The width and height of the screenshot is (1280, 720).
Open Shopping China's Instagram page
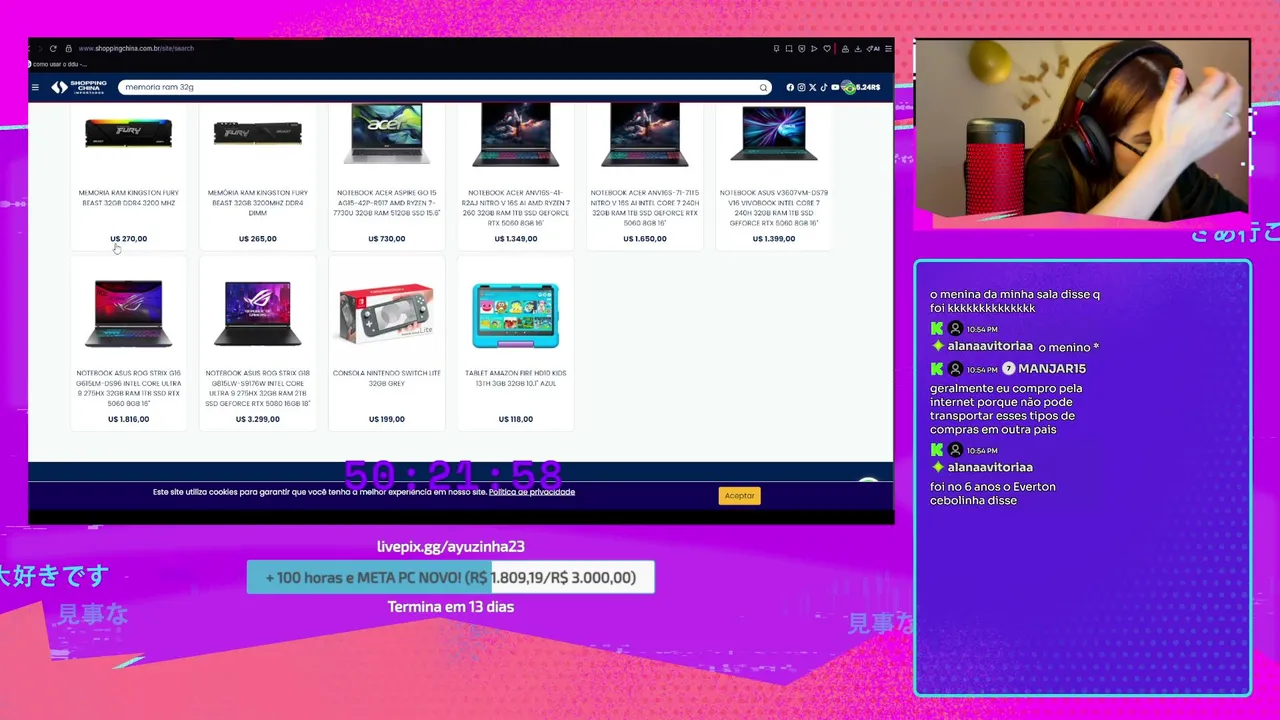(x=801, y=87)
